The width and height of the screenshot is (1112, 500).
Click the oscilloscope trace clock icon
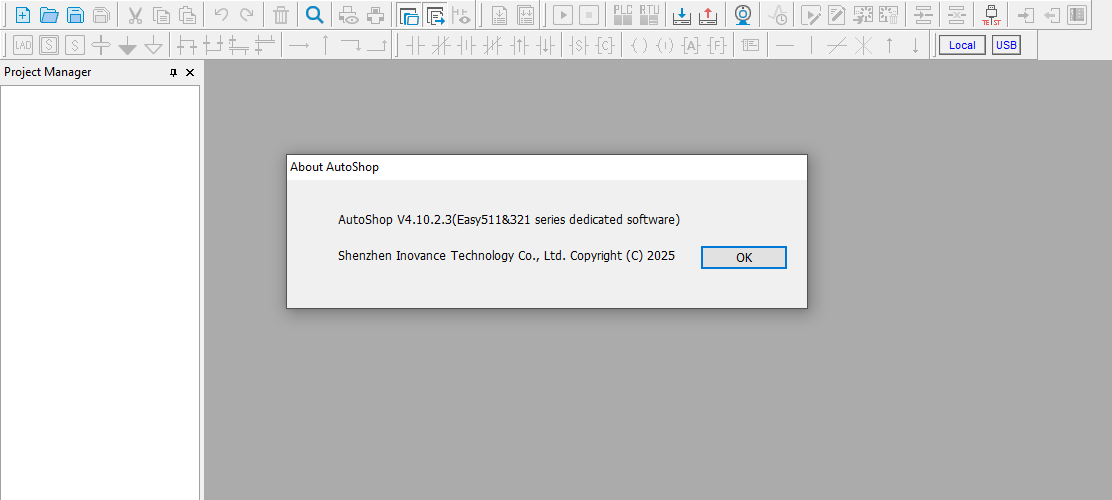778,15
